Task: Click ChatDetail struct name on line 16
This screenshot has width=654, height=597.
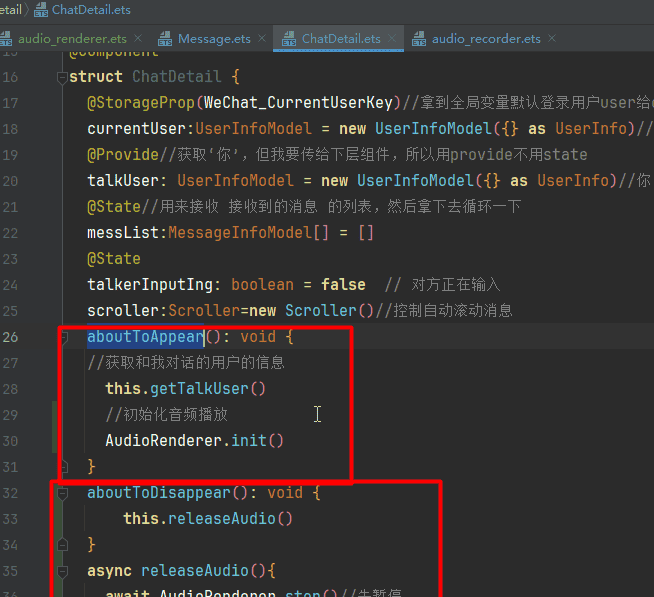Action: [176, 77]
